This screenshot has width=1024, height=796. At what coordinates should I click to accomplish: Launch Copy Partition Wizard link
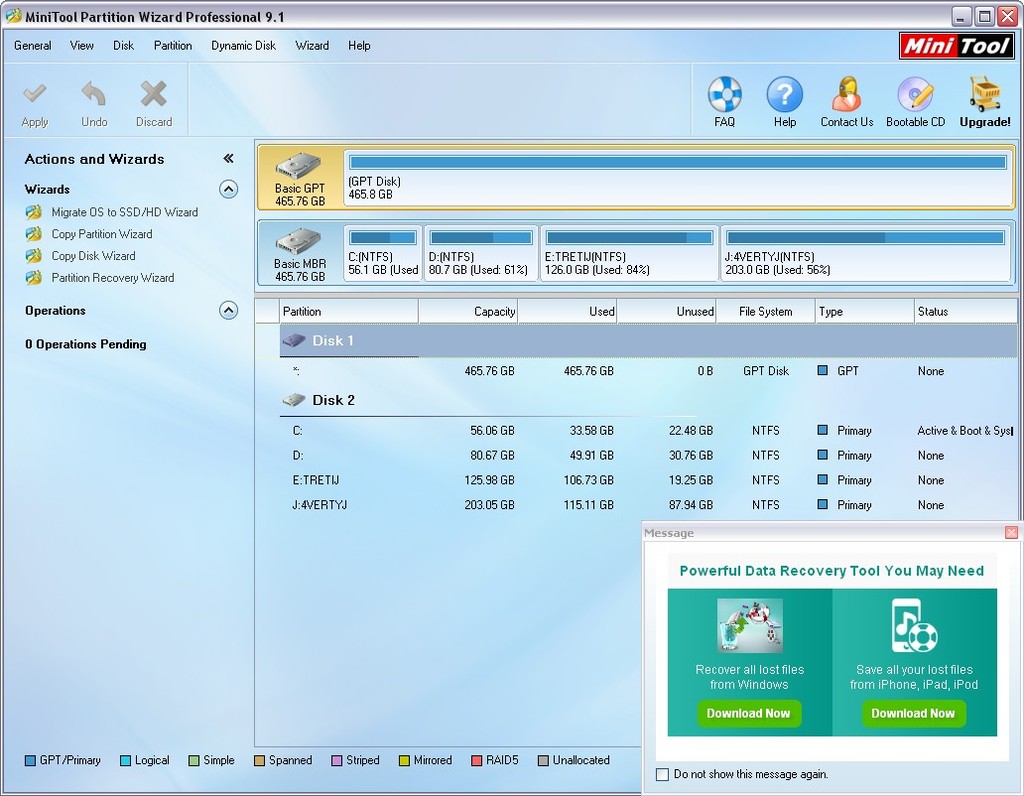pyautogui.click(x=102, y=234)
